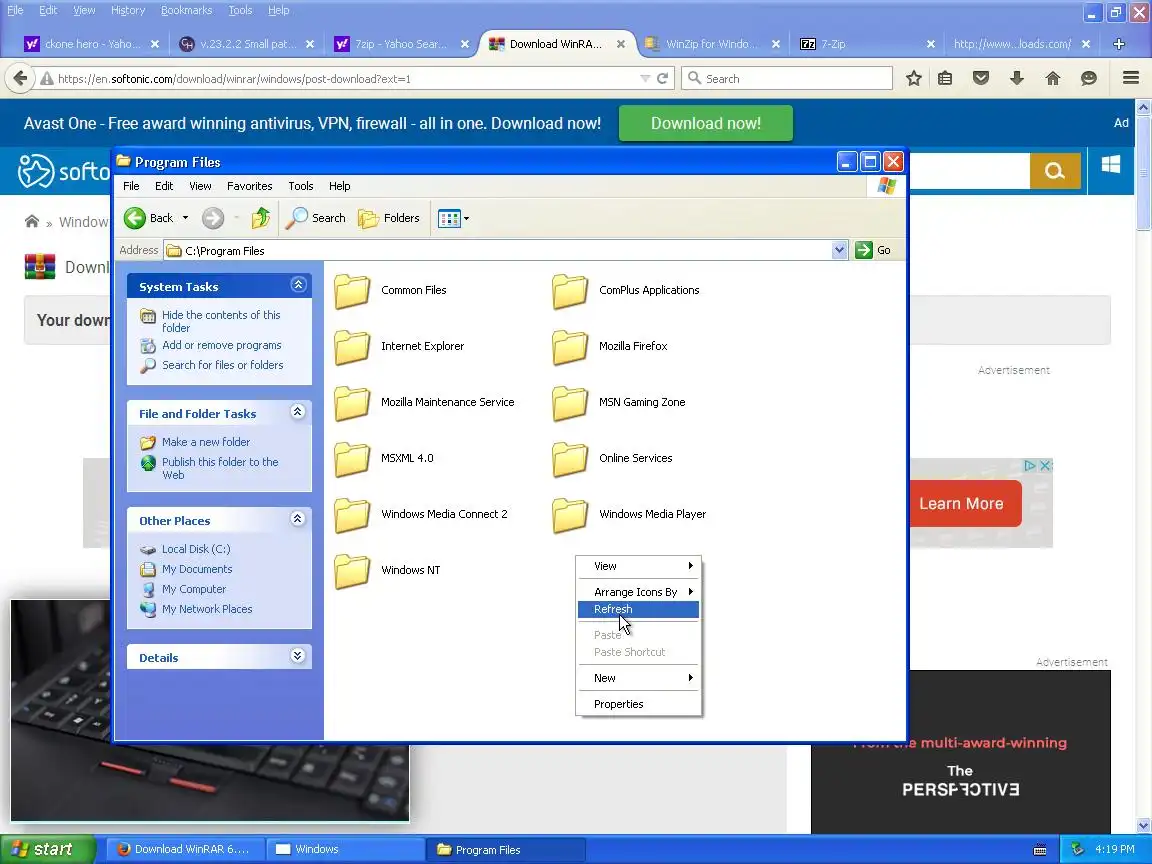Image resolution: width=1152 pixels, height=864 pixels.
Task: Select the ComPlus Applications folder icon
Action: click(570, 291)
